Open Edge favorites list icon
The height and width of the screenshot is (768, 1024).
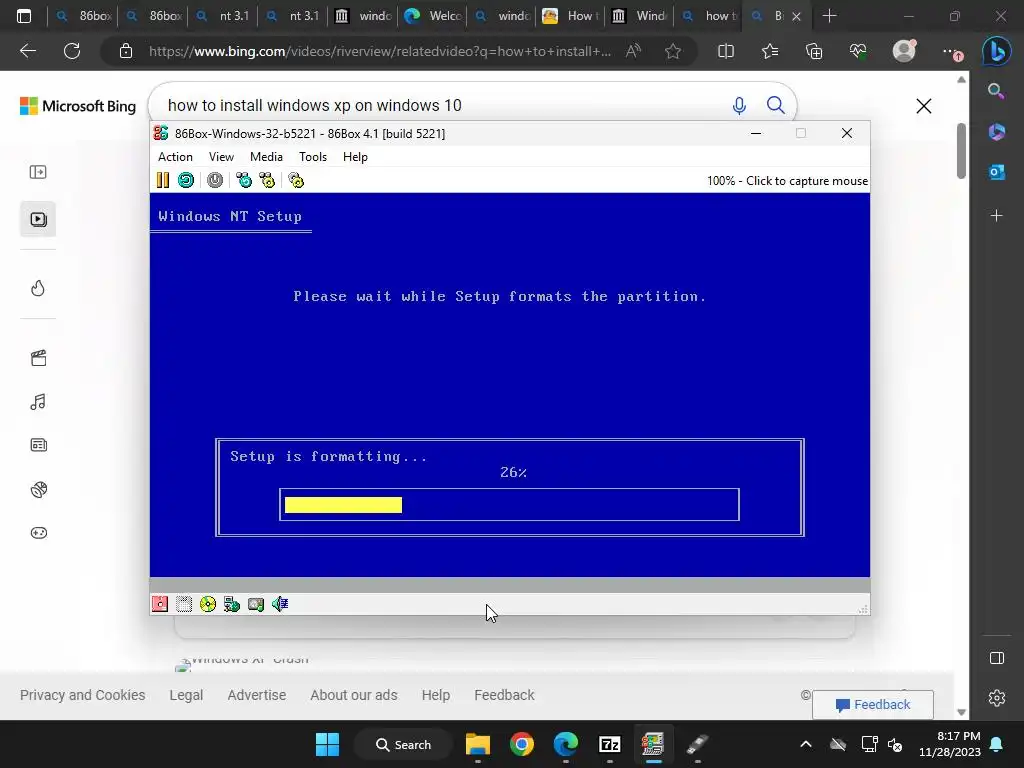770,51
